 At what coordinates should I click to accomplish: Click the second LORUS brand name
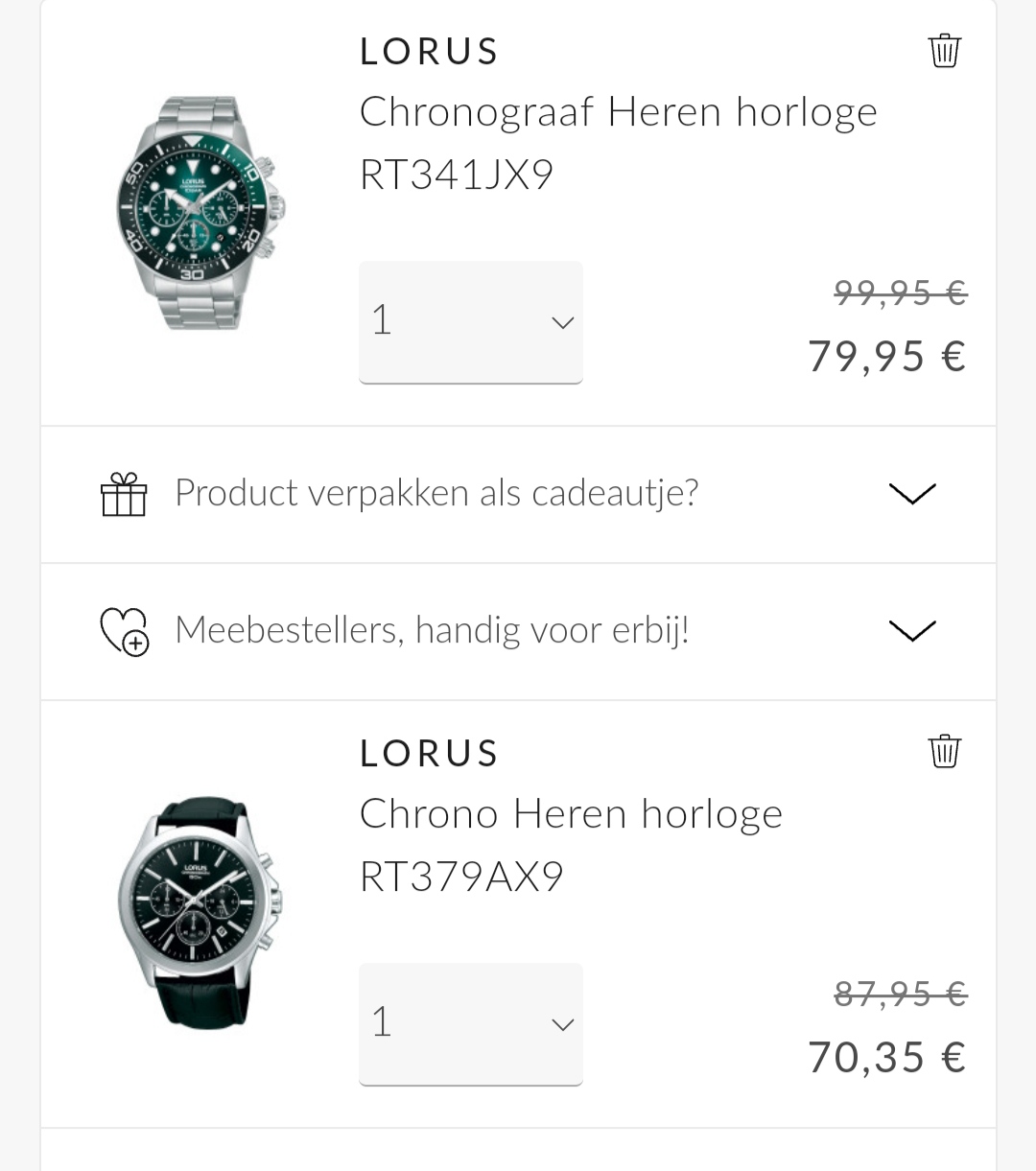click(429, 754)
